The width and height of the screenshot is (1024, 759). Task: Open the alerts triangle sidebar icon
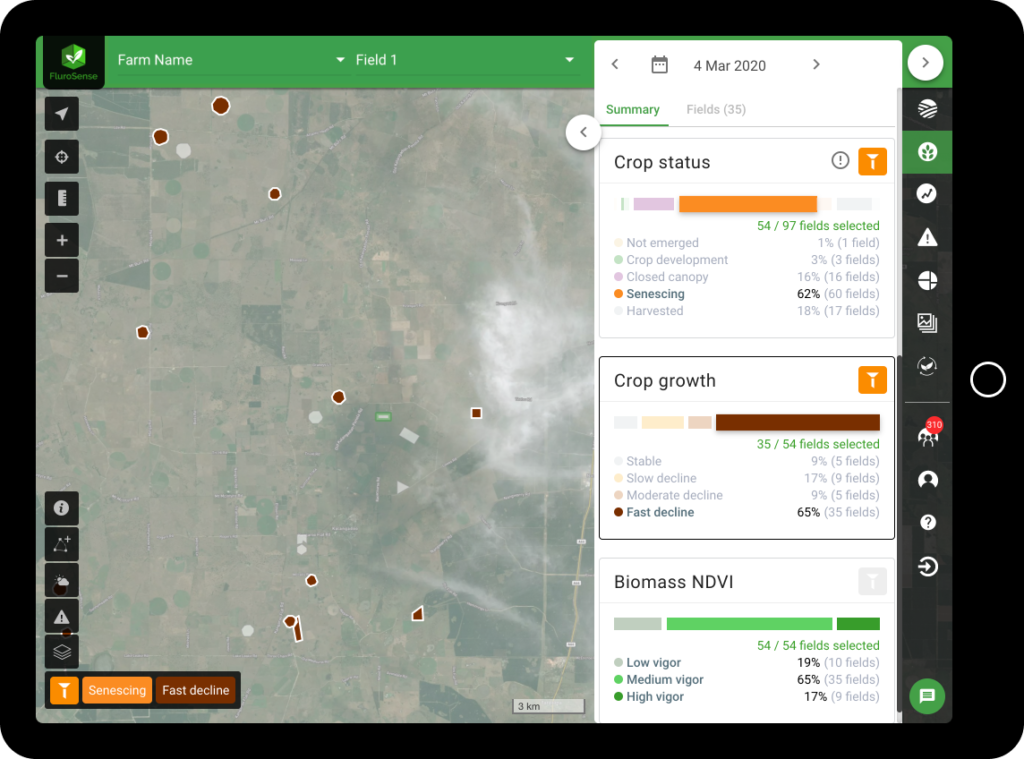coord(927,237)
